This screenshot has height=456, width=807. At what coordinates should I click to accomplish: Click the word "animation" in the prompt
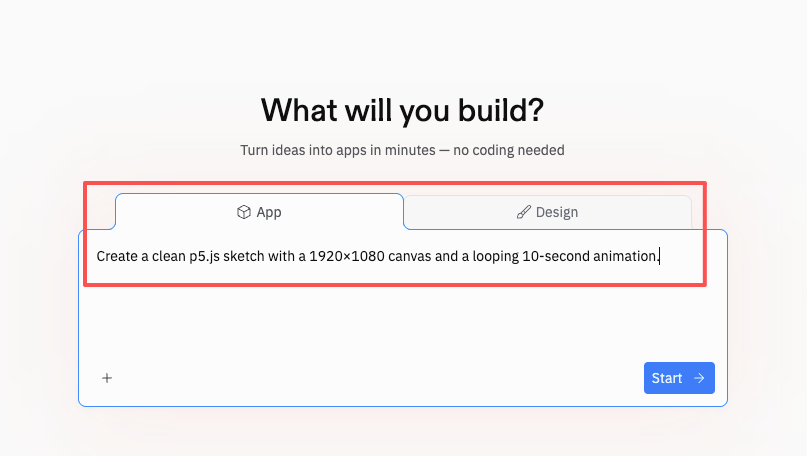pos(624,256)
